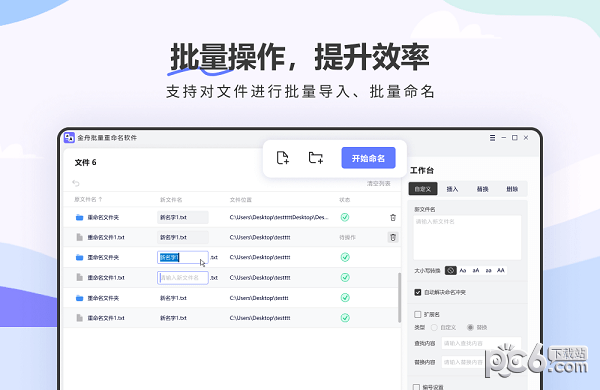Click the sort arrow beside 原文件名
This screenshot has width=600, height=390.
coord(100,199)
